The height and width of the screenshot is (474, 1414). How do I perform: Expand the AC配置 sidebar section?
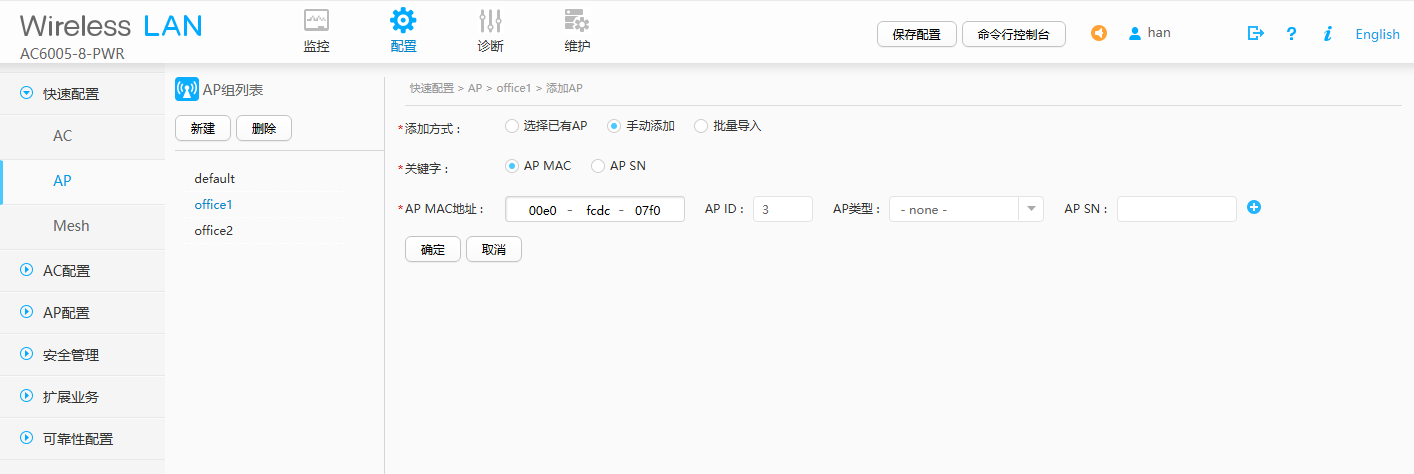tap(27, 270)
